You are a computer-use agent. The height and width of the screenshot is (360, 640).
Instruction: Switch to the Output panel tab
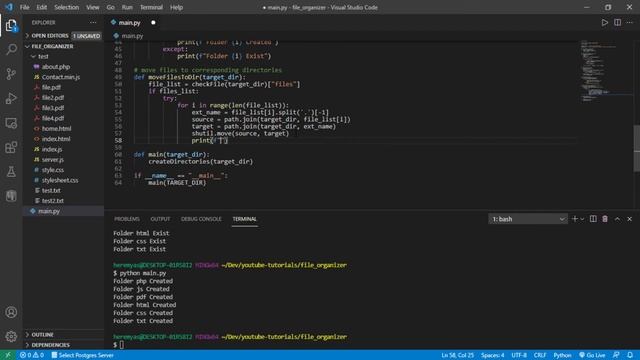pos(160,219)
